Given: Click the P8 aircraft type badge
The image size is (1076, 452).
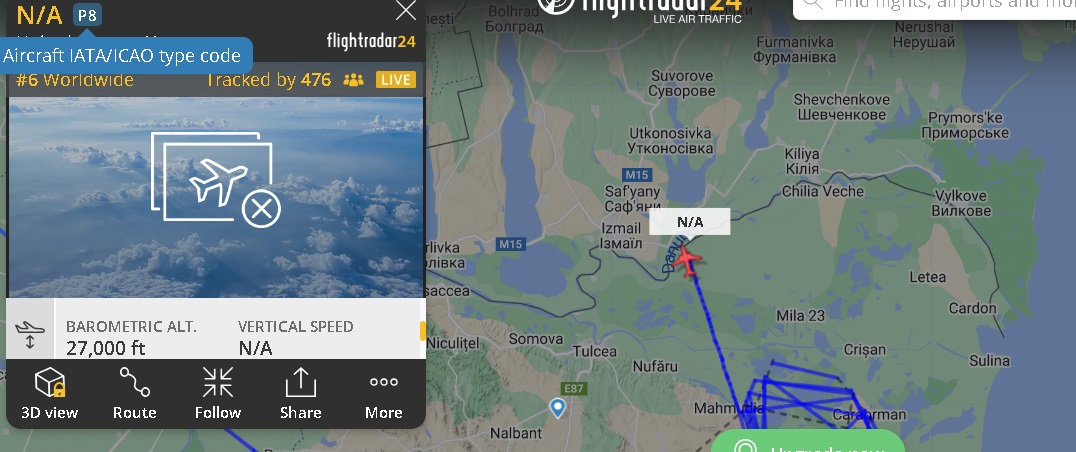Looking at the screenshot, I should pos(87,14).
